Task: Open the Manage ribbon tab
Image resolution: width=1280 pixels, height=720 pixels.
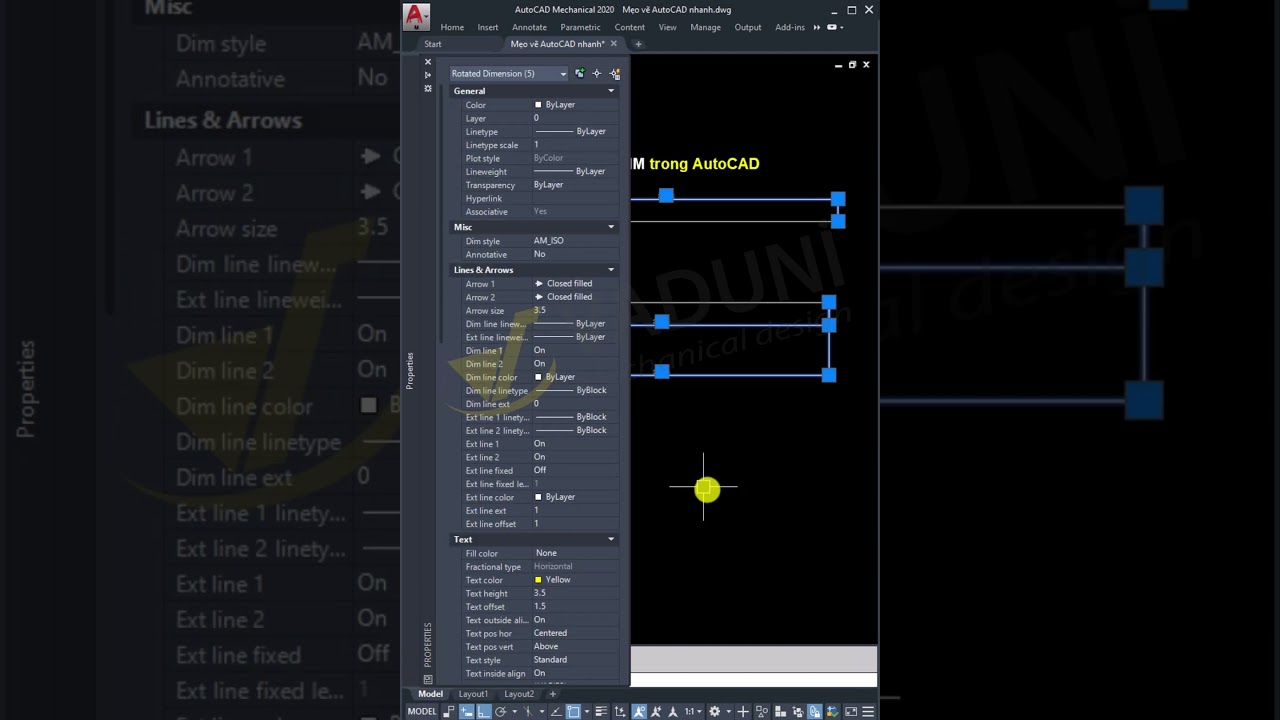Action: click(705, 27)
